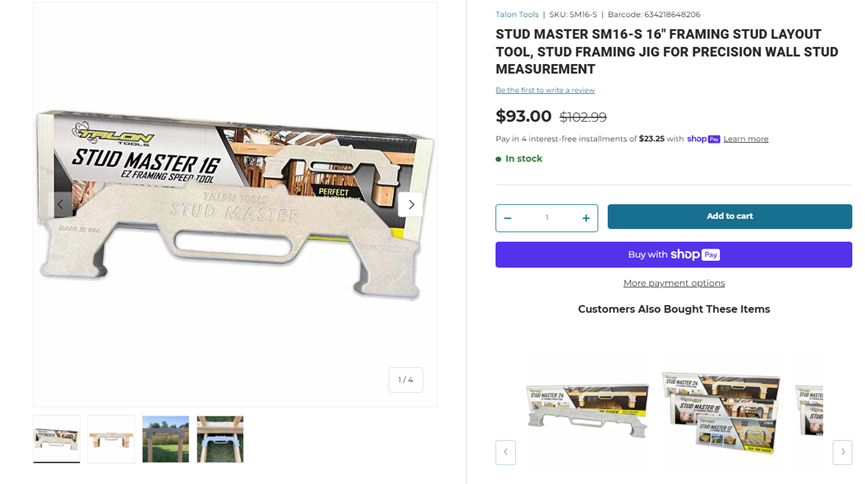This screenshot has width=865, height=484.
Task: Select second thumbnail showing tool on studs
Action: [111, 439]
